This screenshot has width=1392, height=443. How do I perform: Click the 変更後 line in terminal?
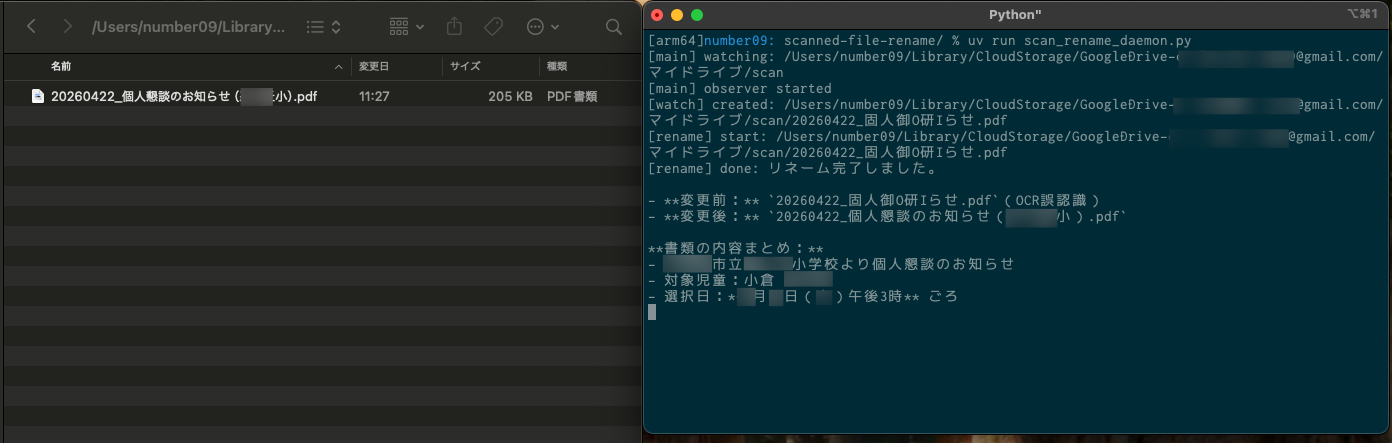888,216
